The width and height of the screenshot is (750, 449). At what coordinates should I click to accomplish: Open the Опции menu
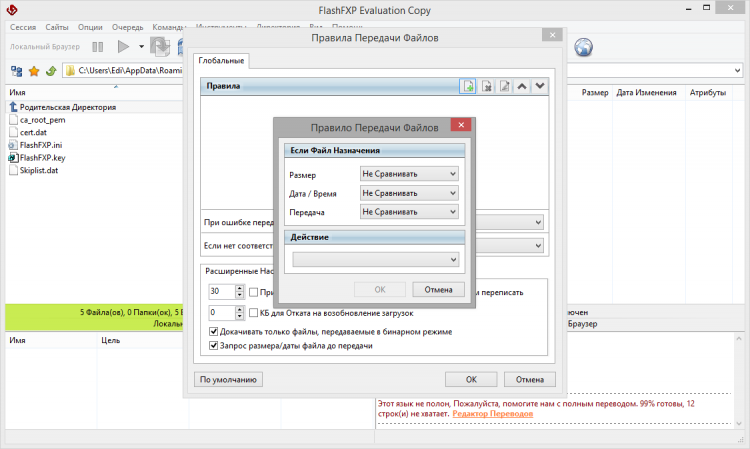point(90,27)
